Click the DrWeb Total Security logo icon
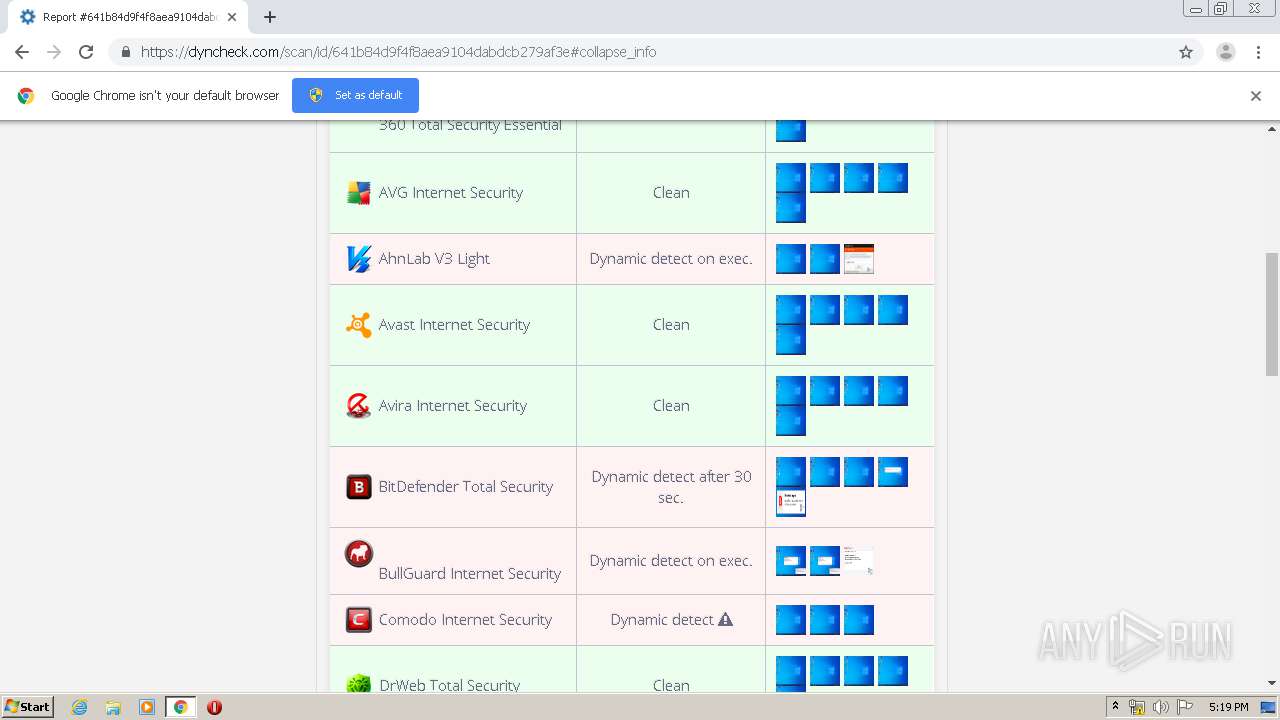Viewport: 1280px width, 720px height. pyautogui.click(x=358, y=684)
